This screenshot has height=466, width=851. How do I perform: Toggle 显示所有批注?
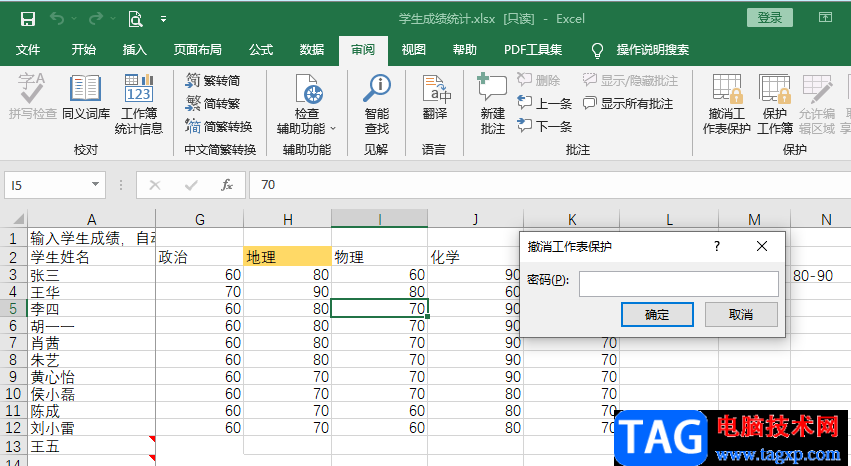(628, 104)
